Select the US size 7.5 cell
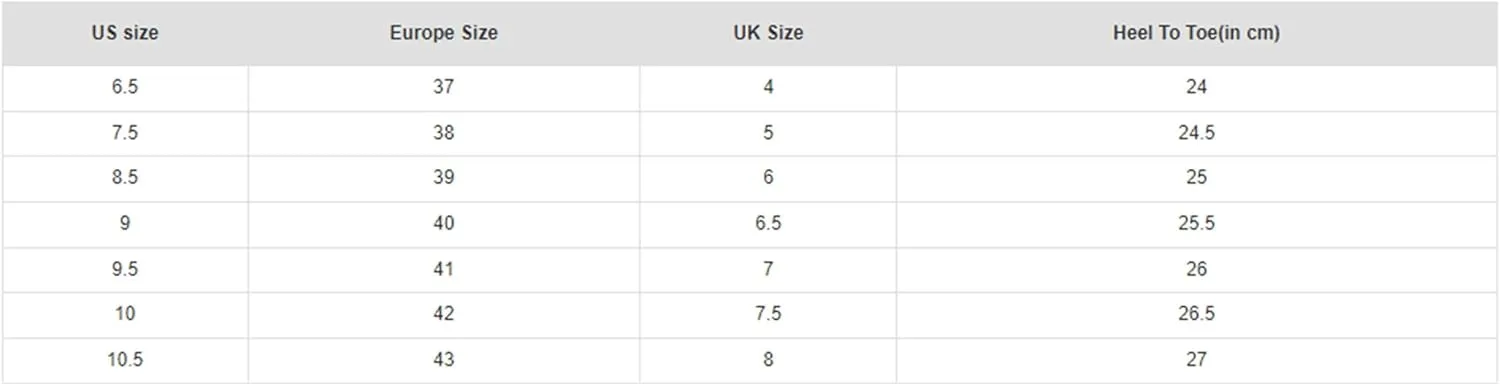Screen dimensions: 1500x384 pos(125,133)
